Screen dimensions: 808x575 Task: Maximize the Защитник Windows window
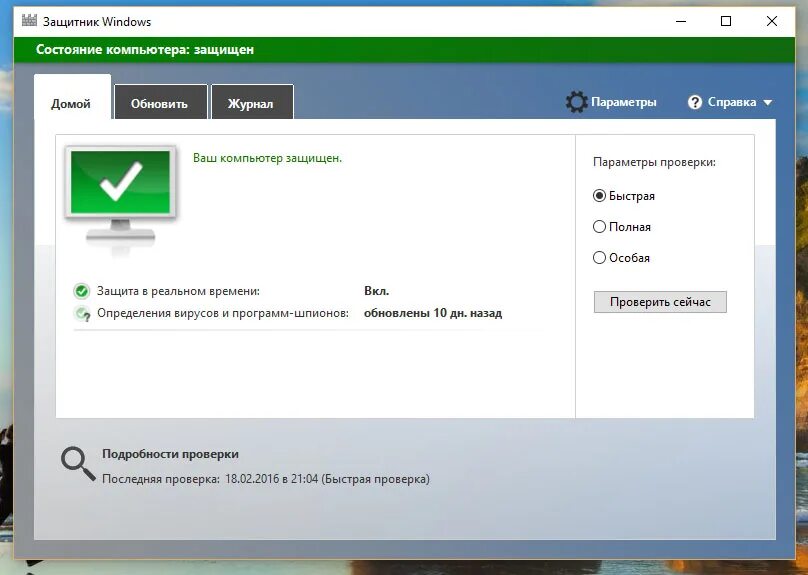726,21
